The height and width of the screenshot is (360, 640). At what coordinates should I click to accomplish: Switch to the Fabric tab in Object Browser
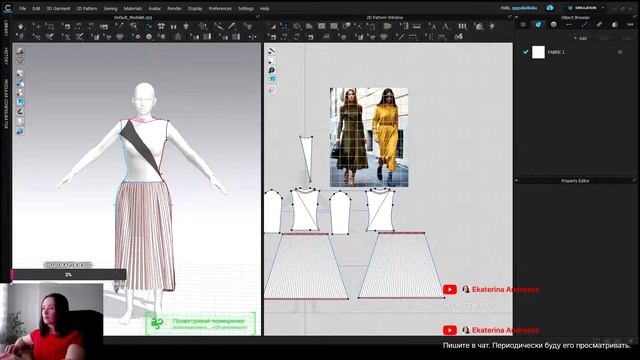click(x=538, y=24)
